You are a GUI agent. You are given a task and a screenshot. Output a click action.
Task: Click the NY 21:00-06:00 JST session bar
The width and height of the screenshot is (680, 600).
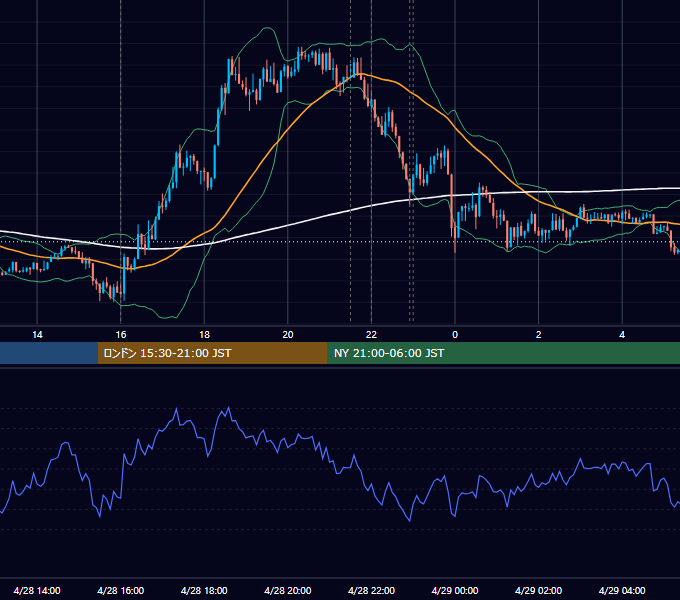pyautogui.click(x=503, y=353)
